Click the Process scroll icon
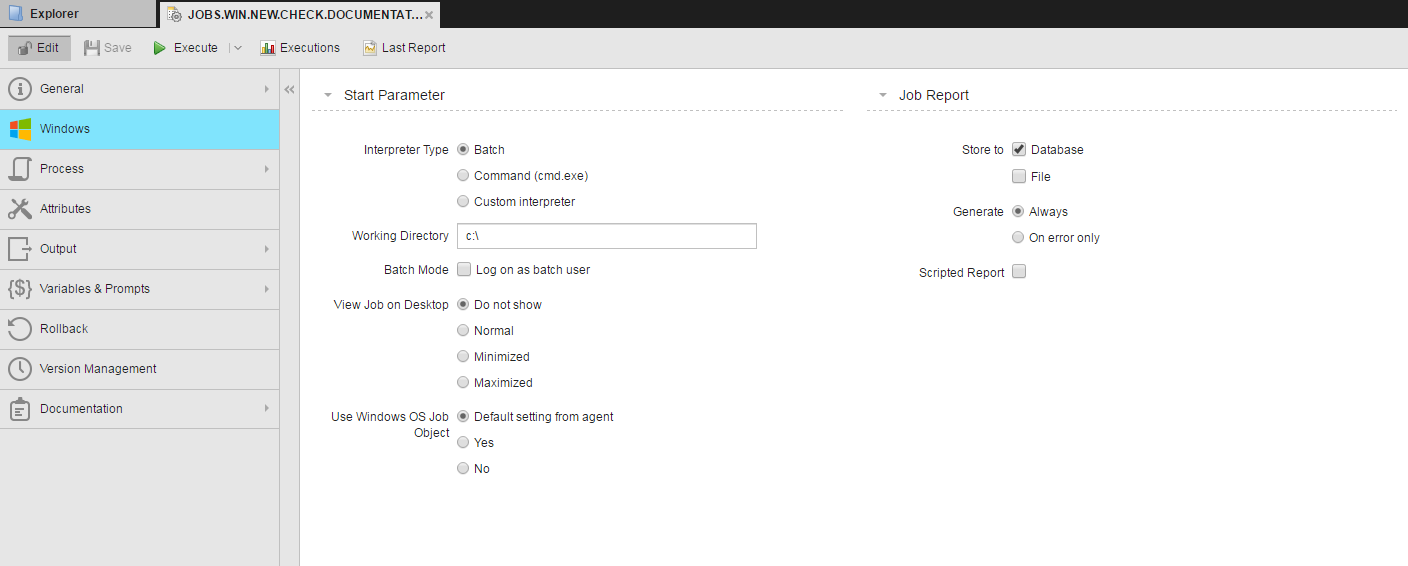Image resolution: width=1408 pixels, height=566 pixels. [x=20, y=169]
